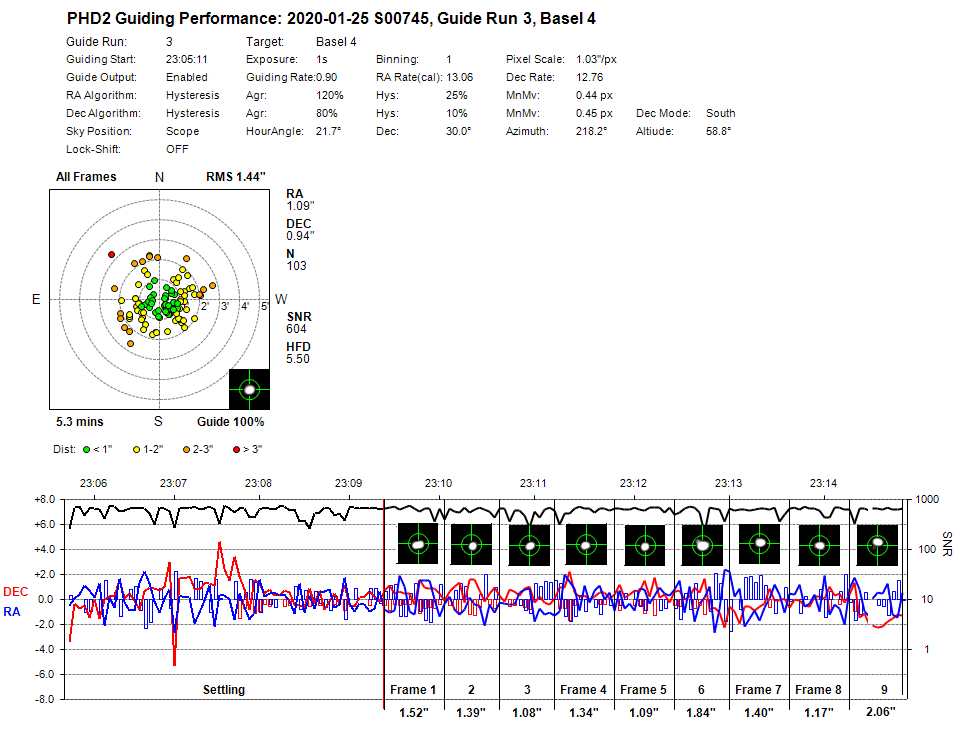The height and width of the screenshot is (734, 960).
Task: Click the vertical 'SNR' axis label
Action: [x=947, y=544]
